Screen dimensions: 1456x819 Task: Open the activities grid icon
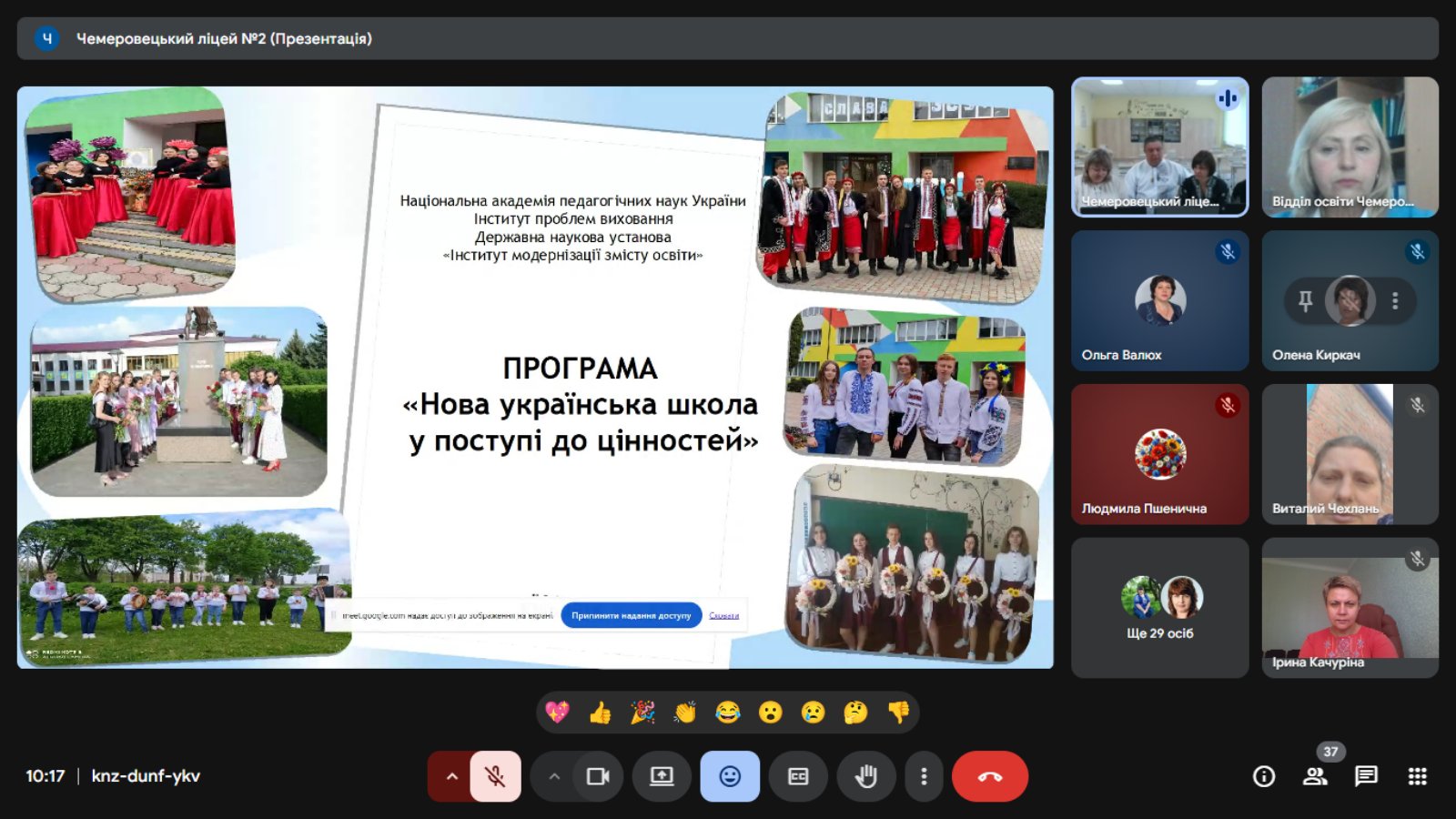(1417, 776)
